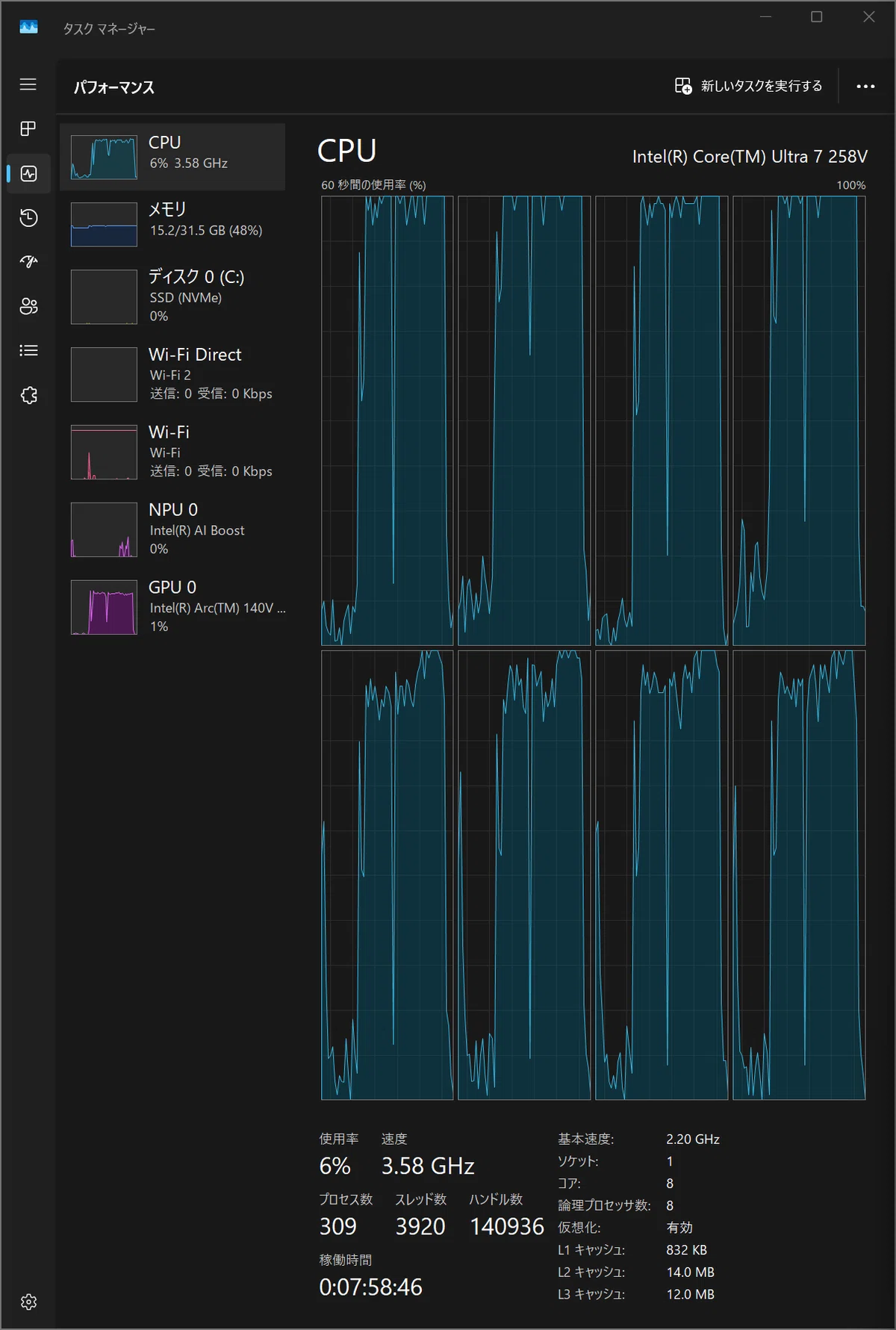Open Task Manager settings gear
896x1330 pixels.
tap(28, 1302)
